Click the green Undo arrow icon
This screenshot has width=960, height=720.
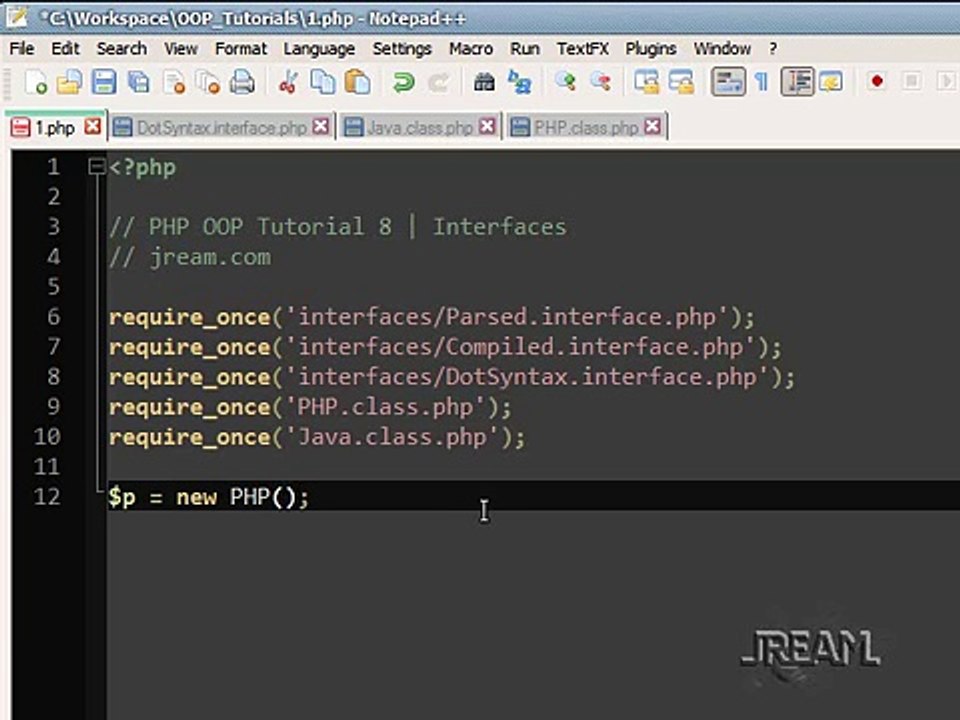(x=403, y=81)
